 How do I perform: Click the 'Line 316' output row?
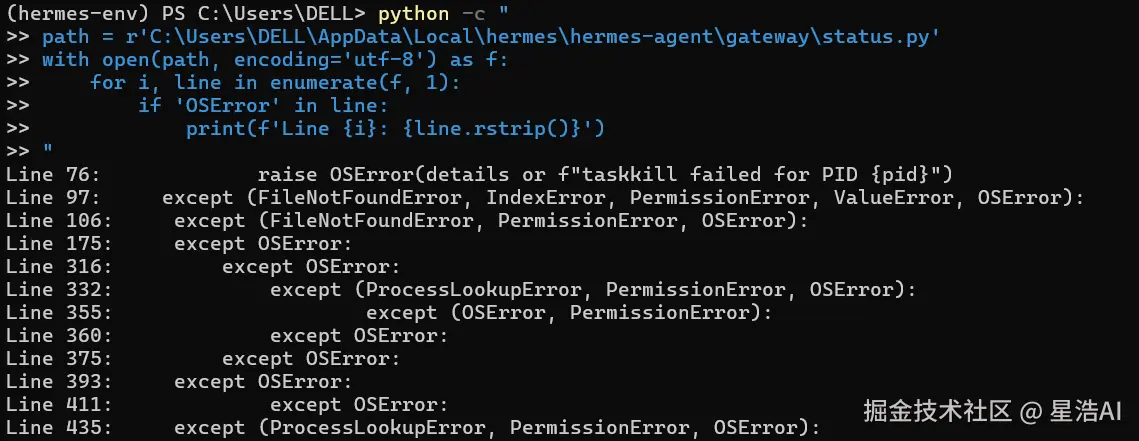pos(310,266)
